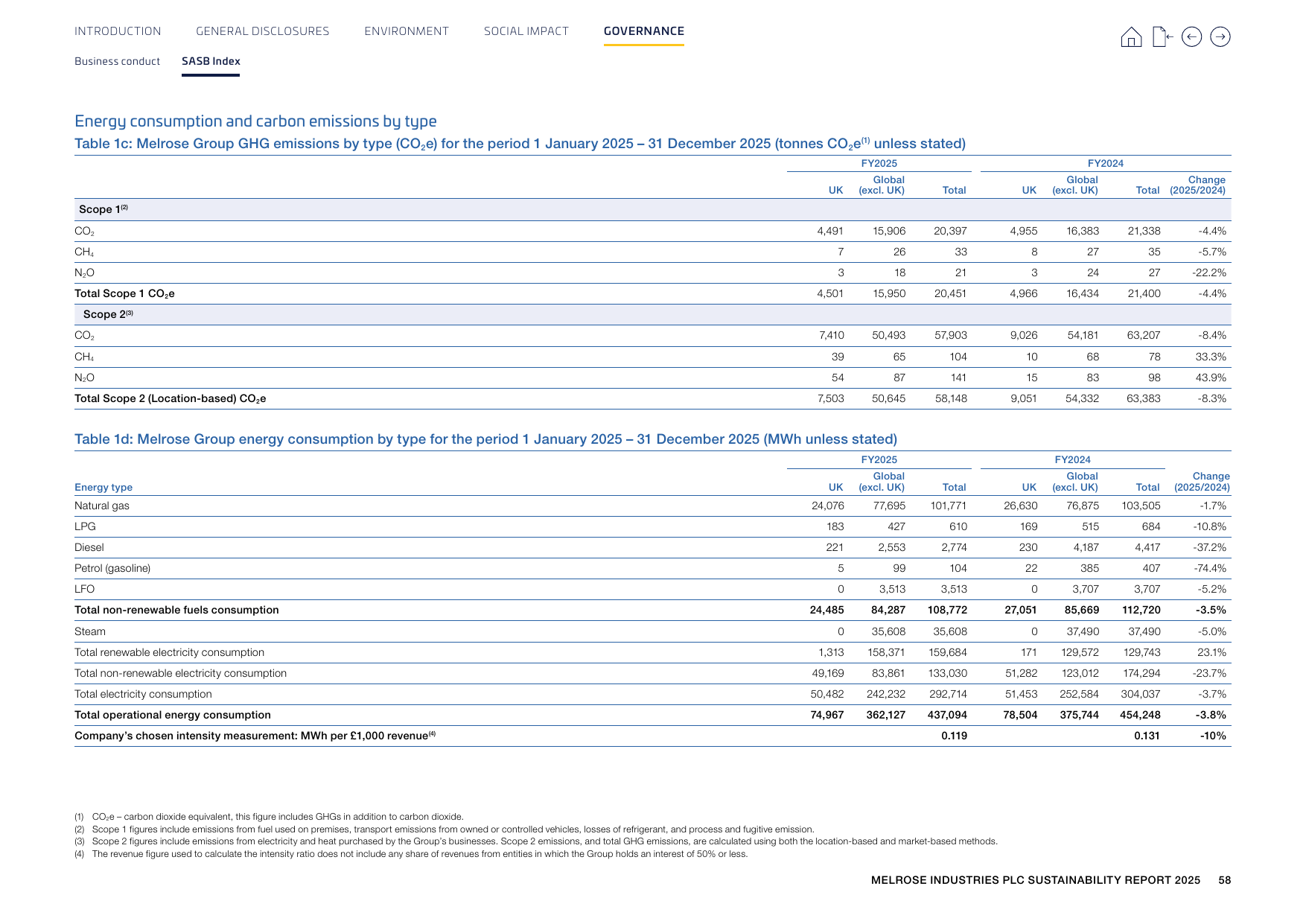Open the Environment section

click(x=407, y=31)
